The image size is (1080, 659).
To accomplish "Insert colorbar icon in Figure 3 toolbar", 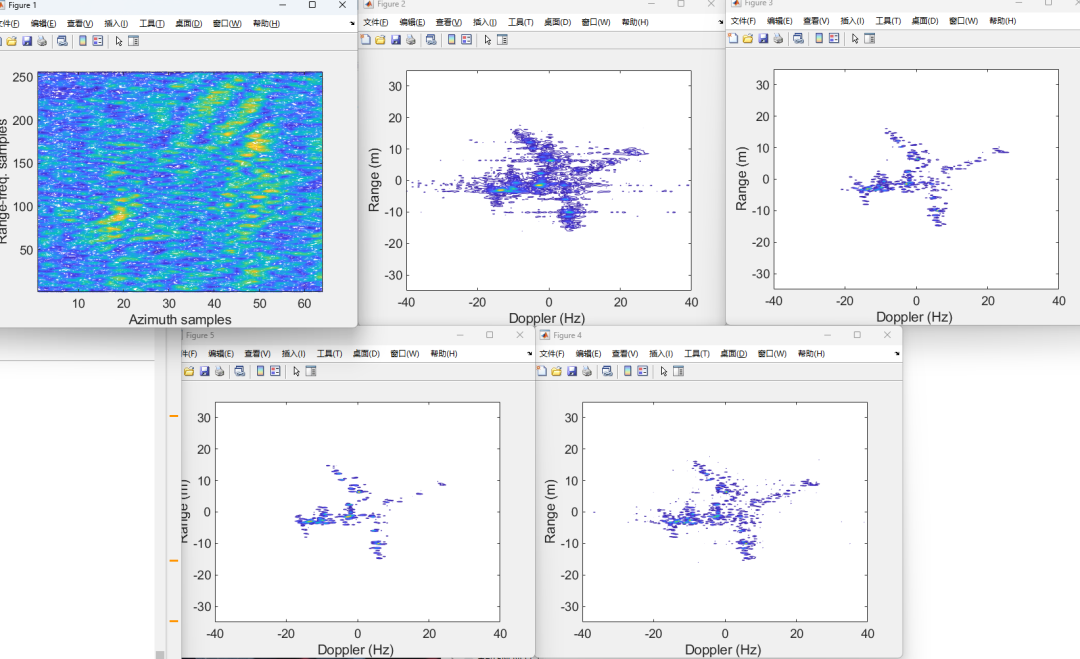I will [819, 39].
